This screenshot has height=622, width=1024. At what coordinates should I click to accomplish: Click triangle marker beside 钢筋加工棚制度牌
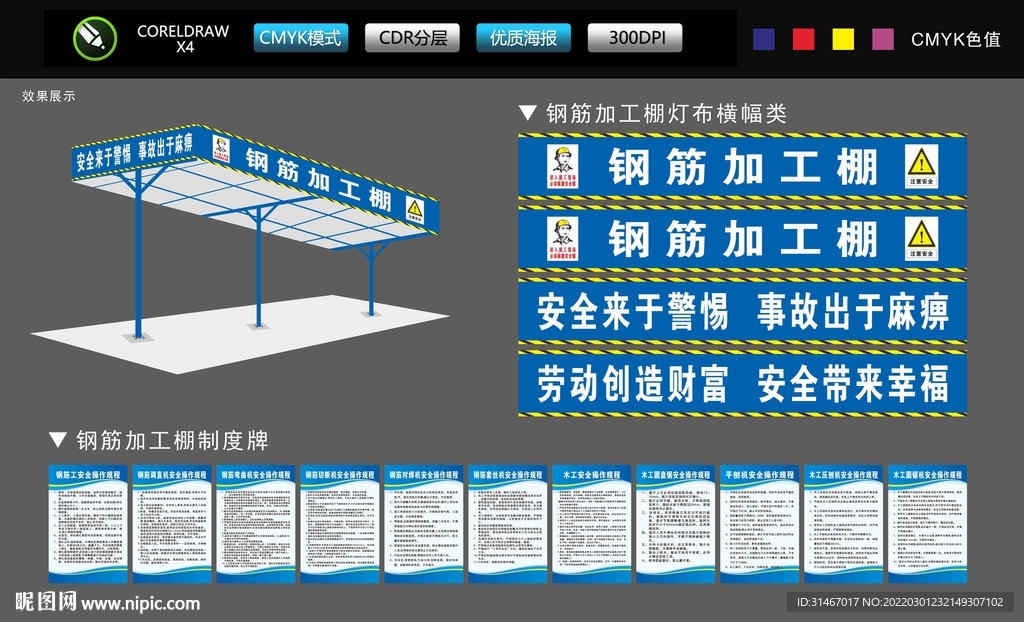[x=57, y=440]
